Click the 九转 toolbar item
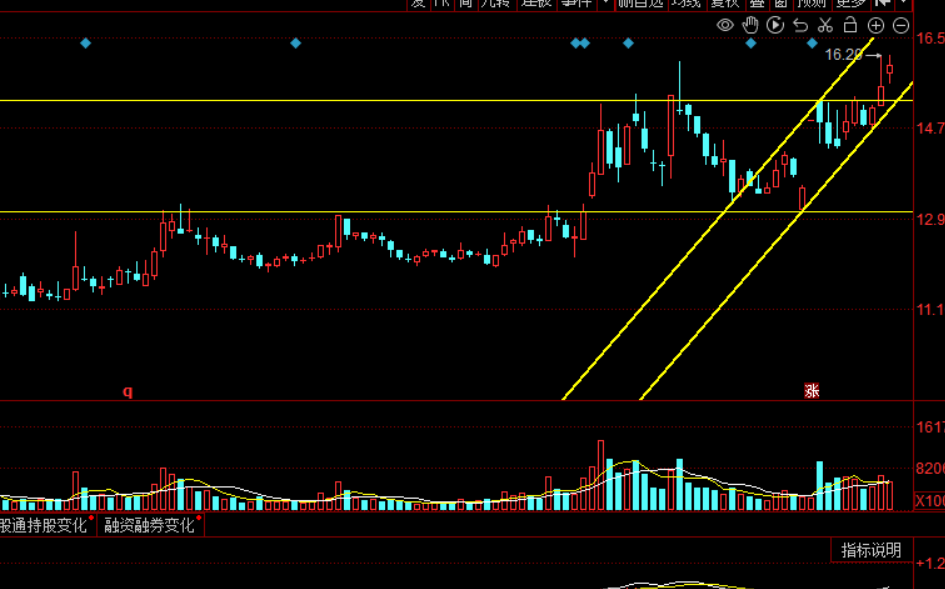Viewport: 945px width, 589px height. coord(496,4)
